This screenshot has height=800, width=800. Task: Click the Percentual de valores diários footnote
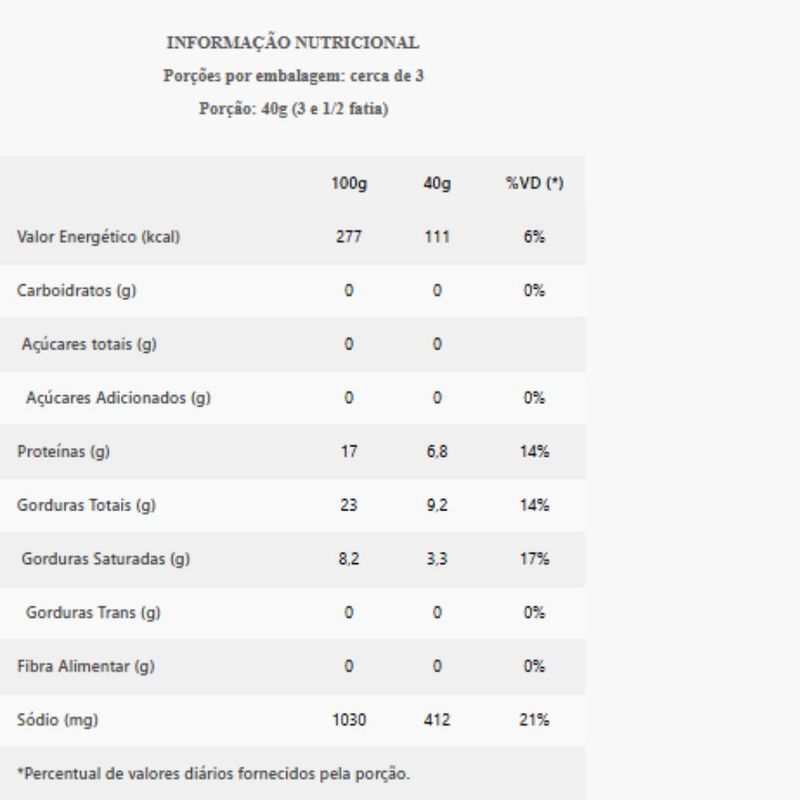point(214,773)
